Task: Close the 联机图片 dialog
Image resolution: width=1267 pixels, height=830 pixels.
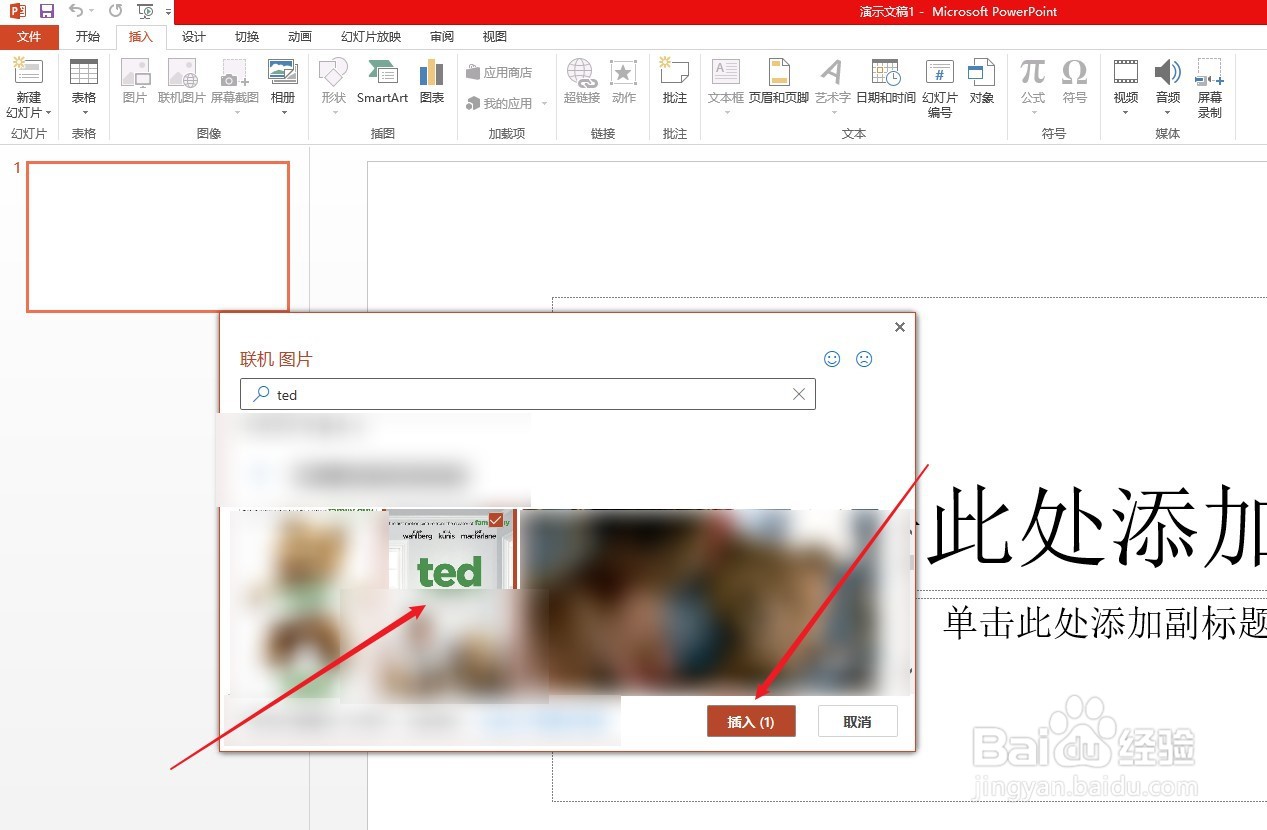Action: coord(900,327)
